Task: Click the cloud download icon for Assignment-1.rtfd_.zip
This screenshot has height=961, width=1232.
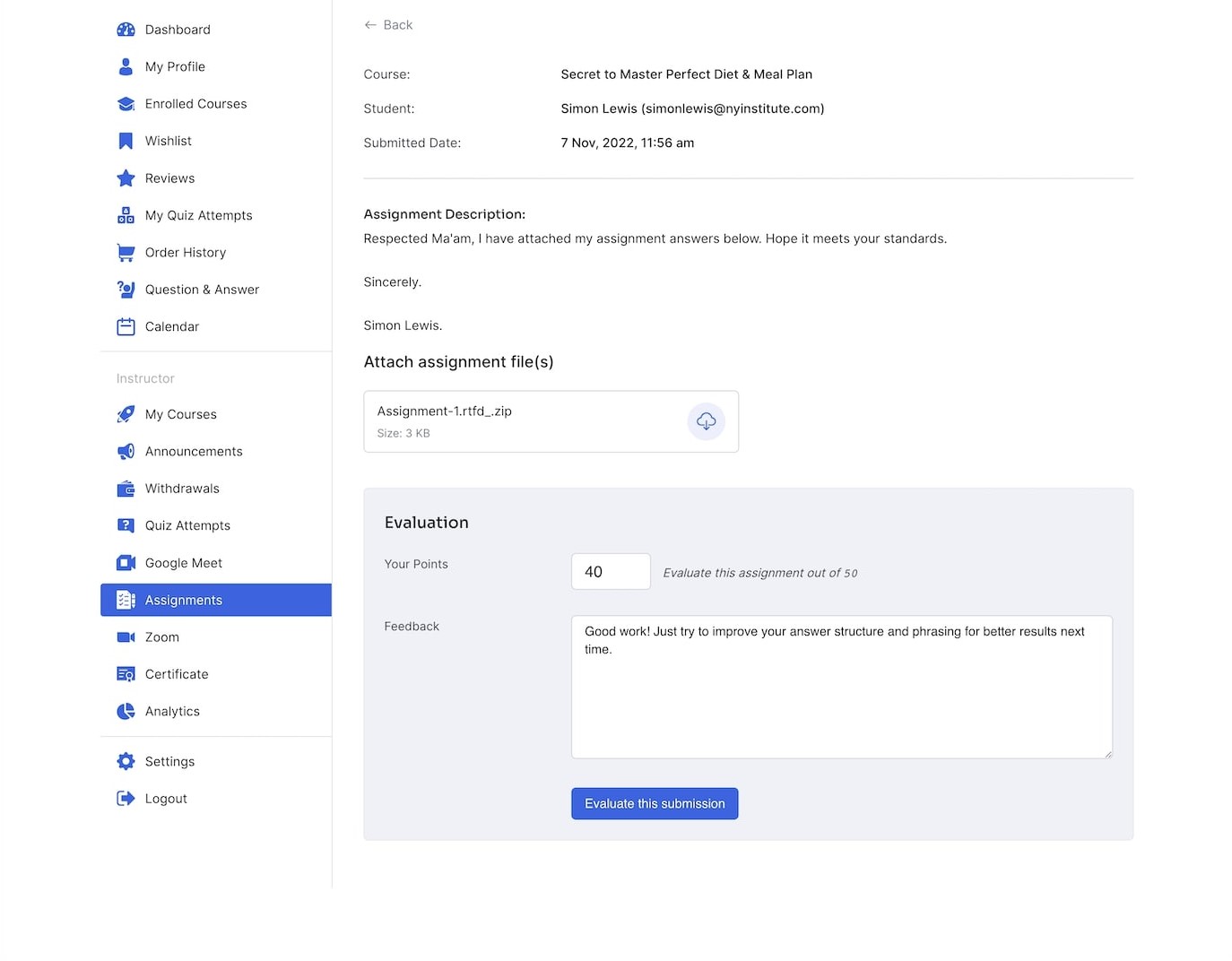Action: click(706, 421)
